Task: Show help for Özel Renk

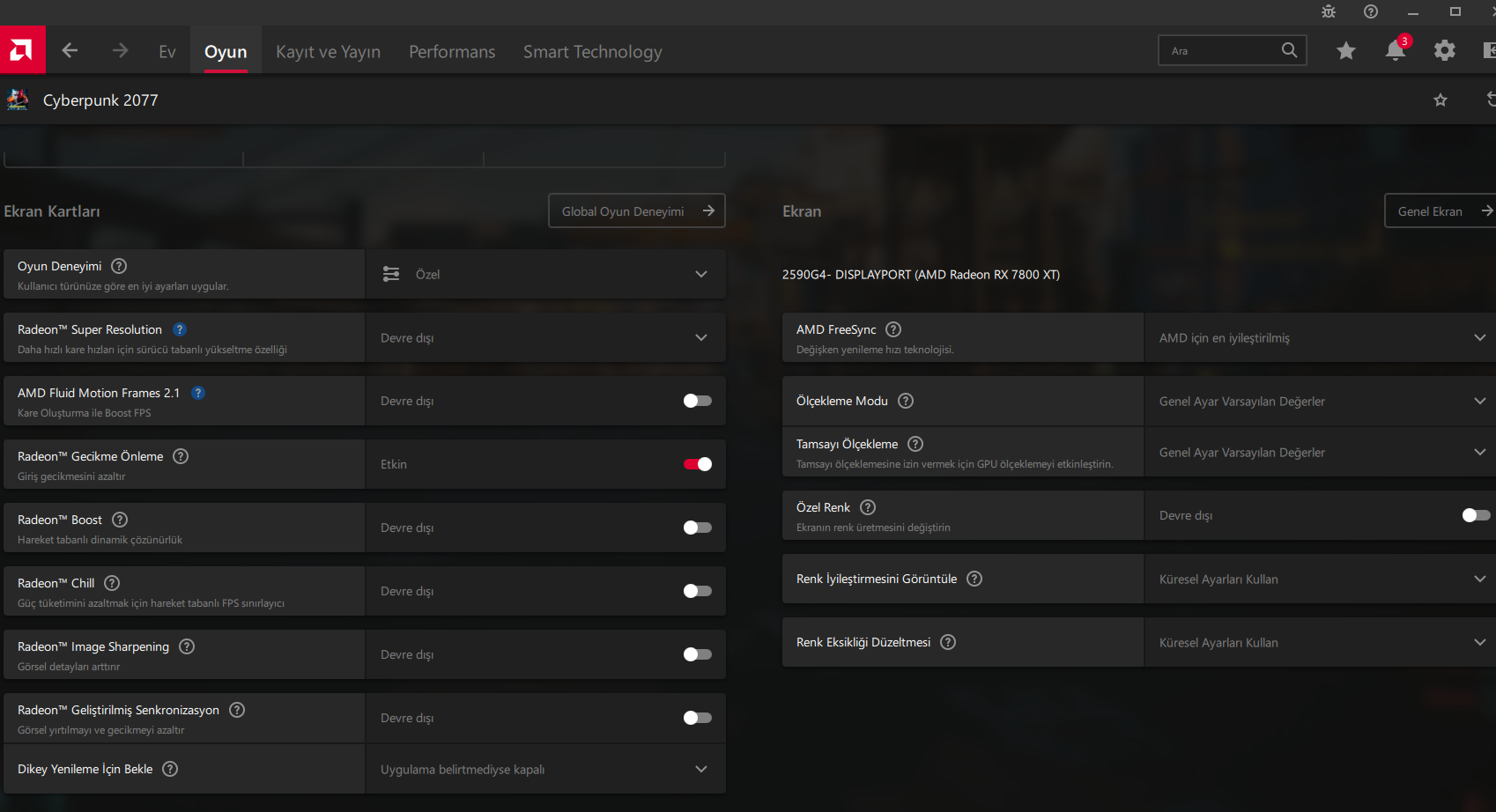Action: coord(868,507)
